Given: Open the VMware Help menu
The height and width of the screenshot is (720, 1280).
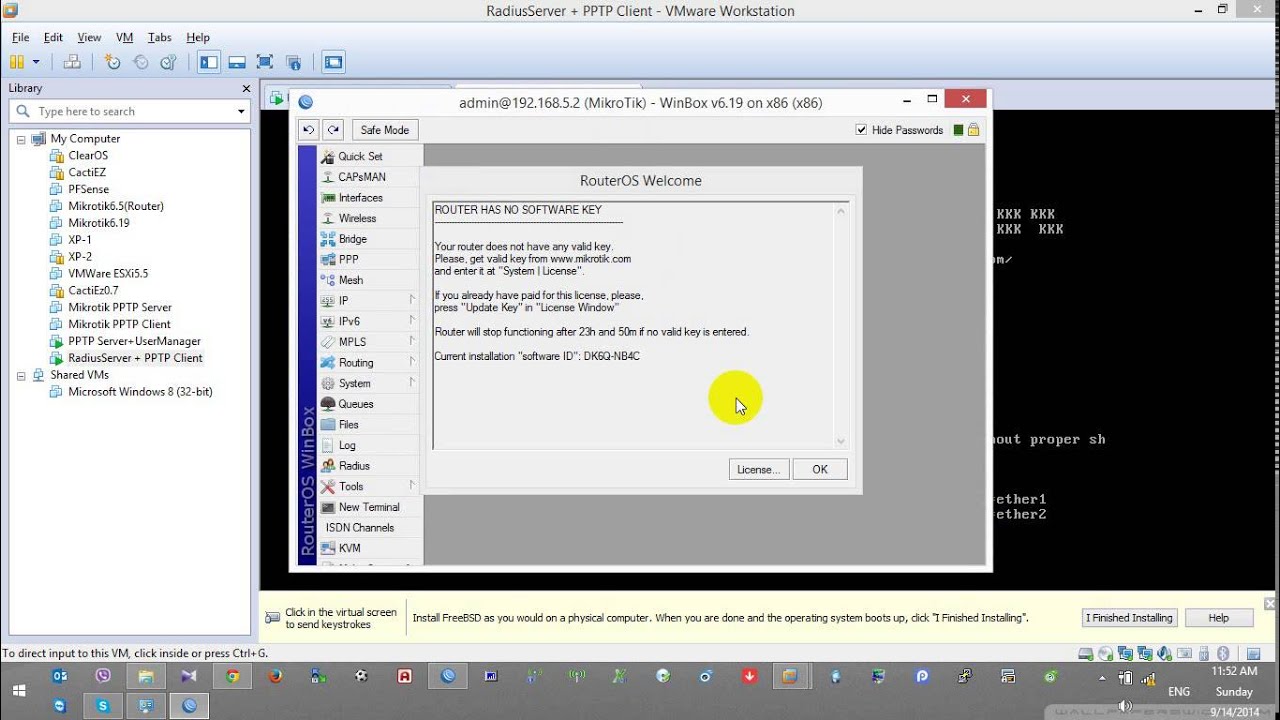Looking at the screenshot, I should click(x=198, y=37).
